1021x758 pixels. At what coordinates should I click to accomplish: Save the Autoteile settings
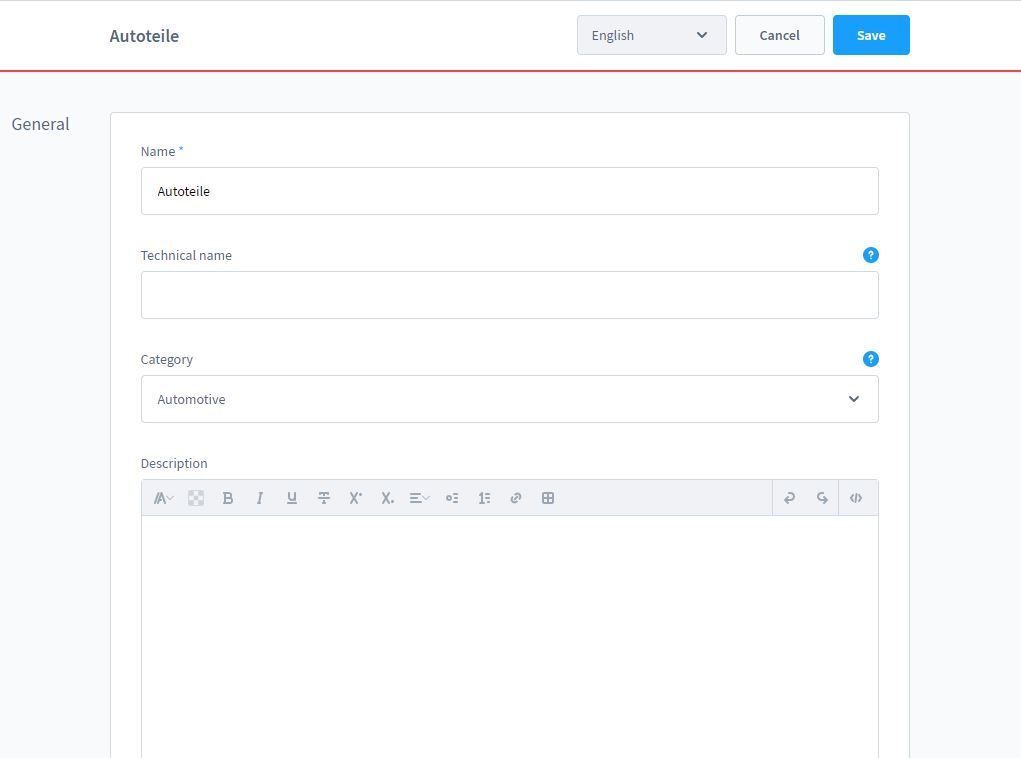click(x=871, y=35)
